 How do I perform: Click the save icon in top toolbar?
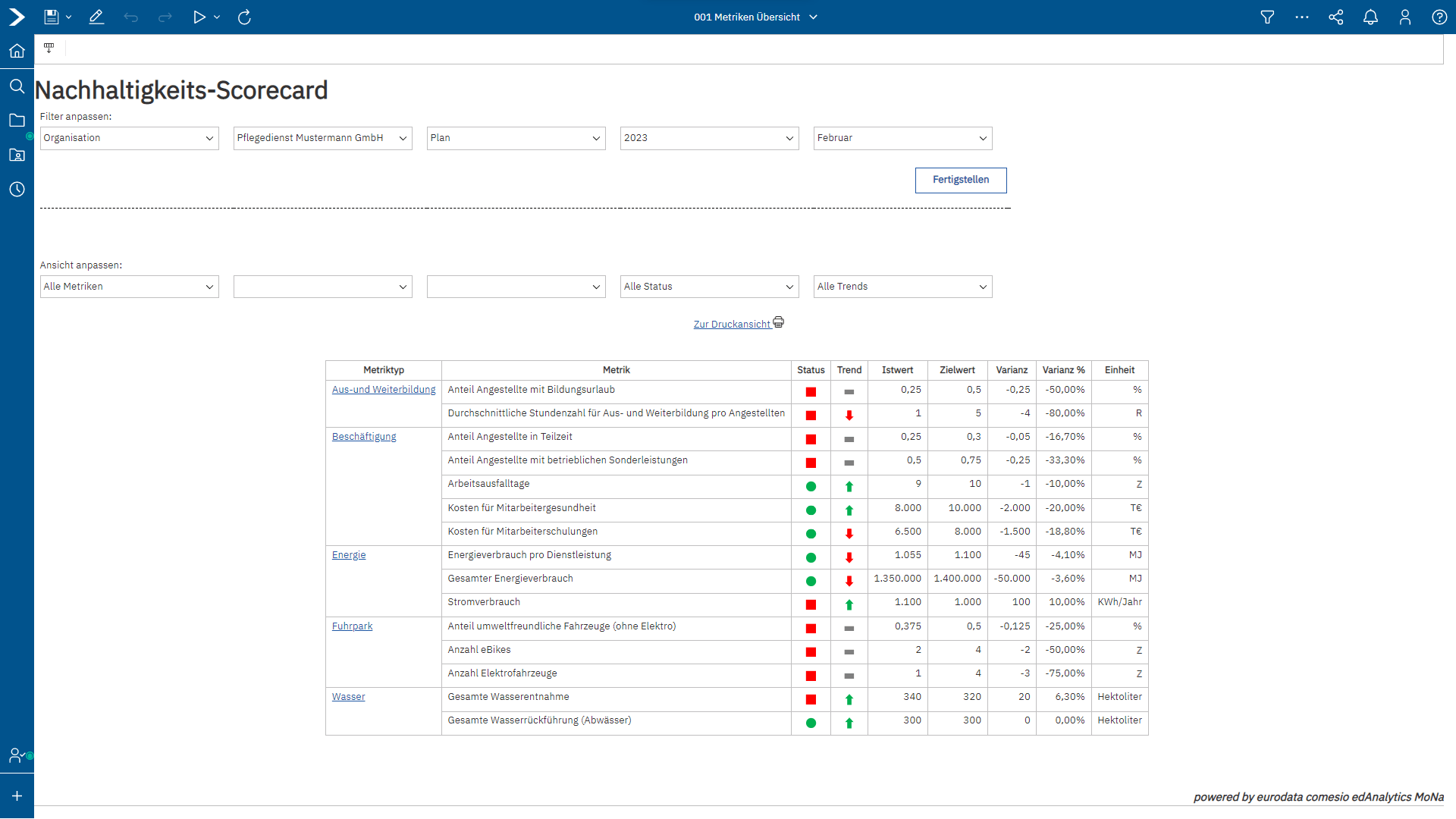click(x=51, y=17)
